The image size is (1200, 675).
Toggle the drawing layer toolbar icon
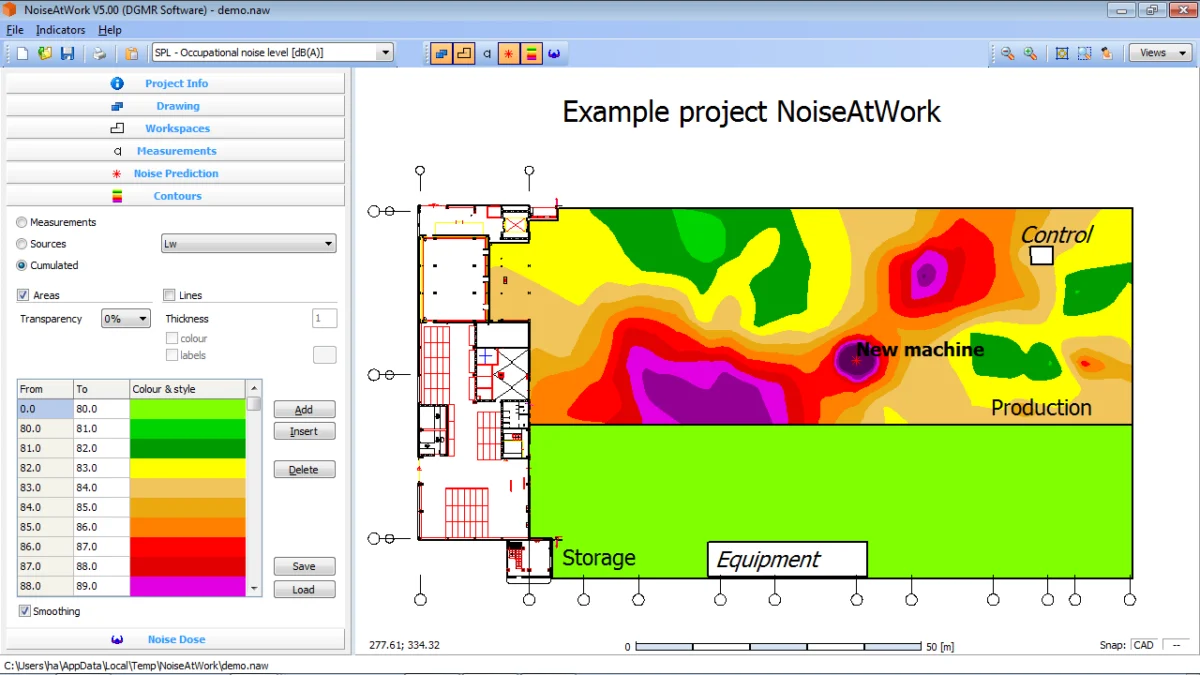tap(441, 53)
